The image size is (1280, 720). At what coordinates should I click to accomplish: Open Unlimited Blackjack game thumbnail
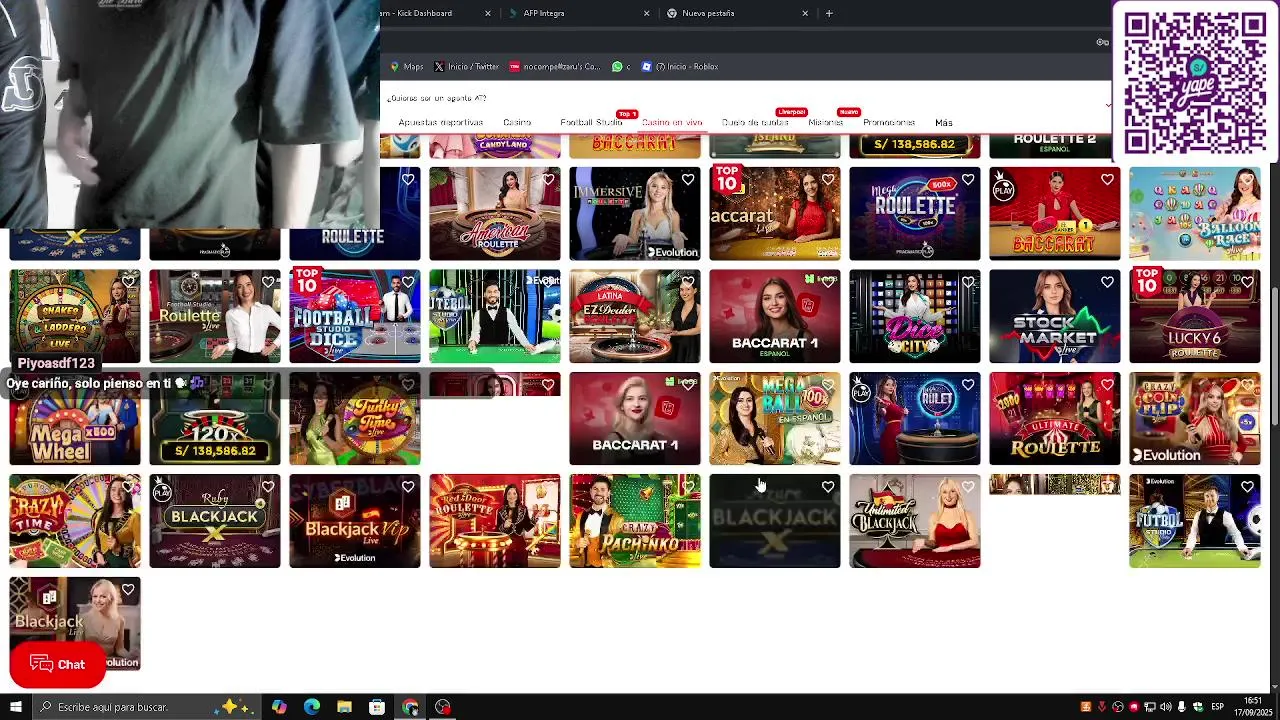point(915,521)
